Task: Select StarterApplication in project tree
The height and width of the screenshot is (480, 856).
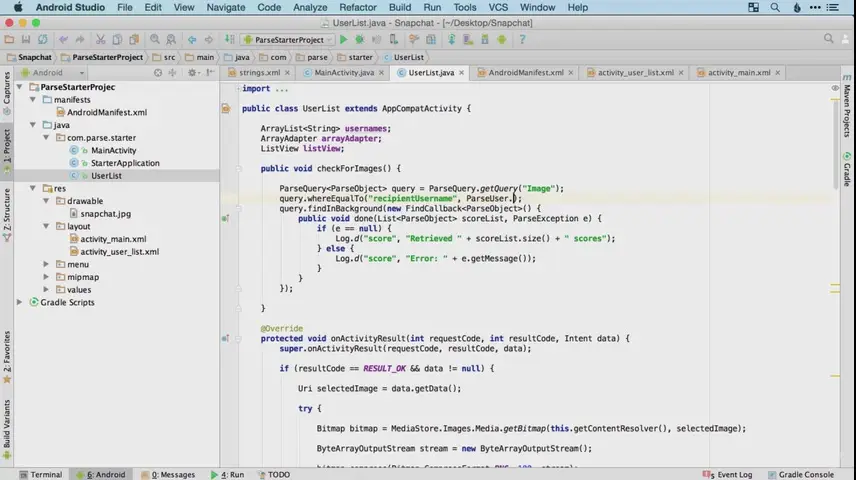Action: (125, 163)
